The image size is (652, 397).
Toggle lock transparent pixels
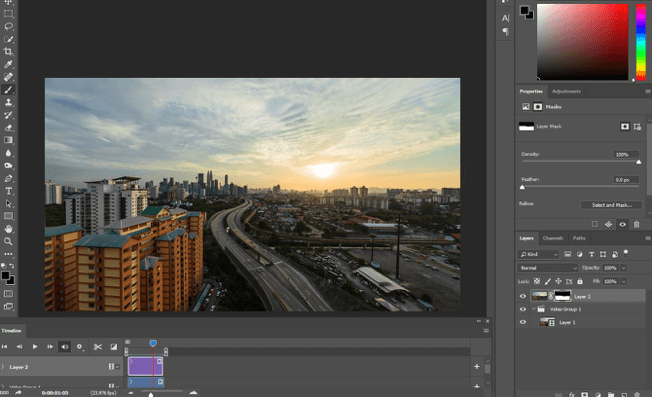point(537,281)
